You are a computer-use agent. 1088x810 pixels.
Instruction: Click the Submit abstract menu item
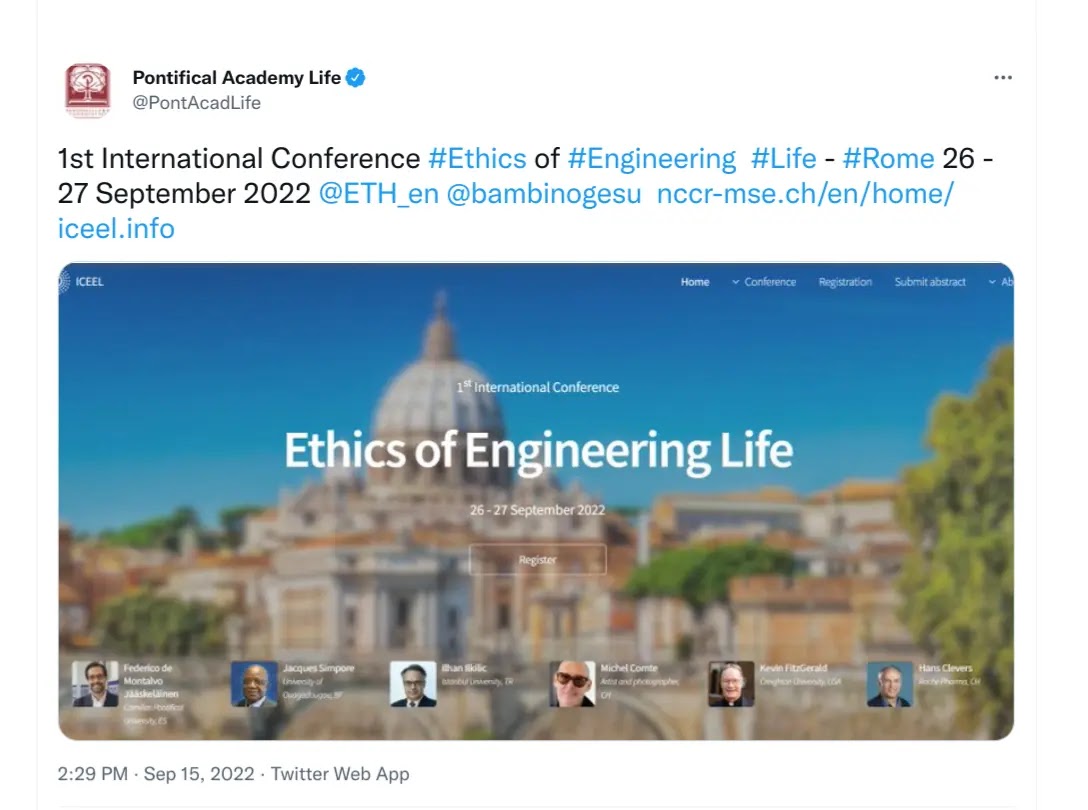point(930,282)
